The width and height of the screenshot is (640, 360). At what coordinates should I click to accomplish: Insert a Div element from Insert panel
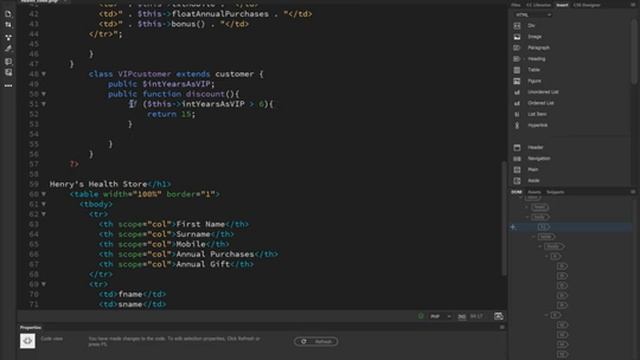pyautogui.click(x=531, y=26)
